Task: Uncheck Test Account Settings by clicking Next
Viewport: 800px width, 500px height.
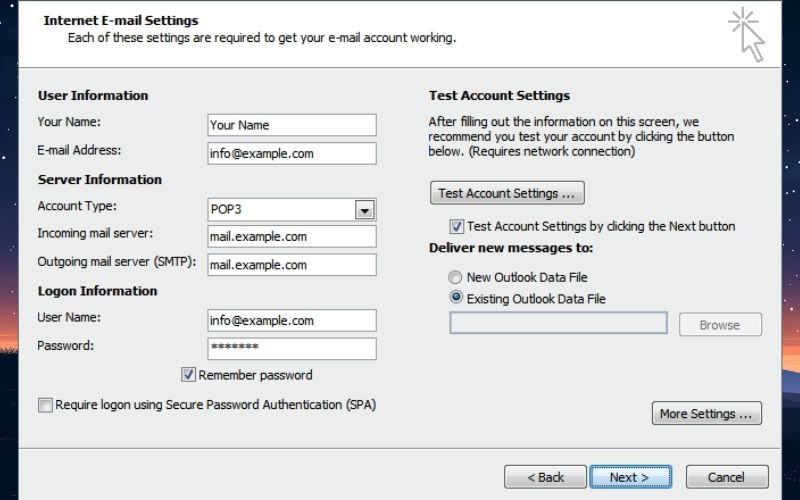Action: [x=457, y=226]
